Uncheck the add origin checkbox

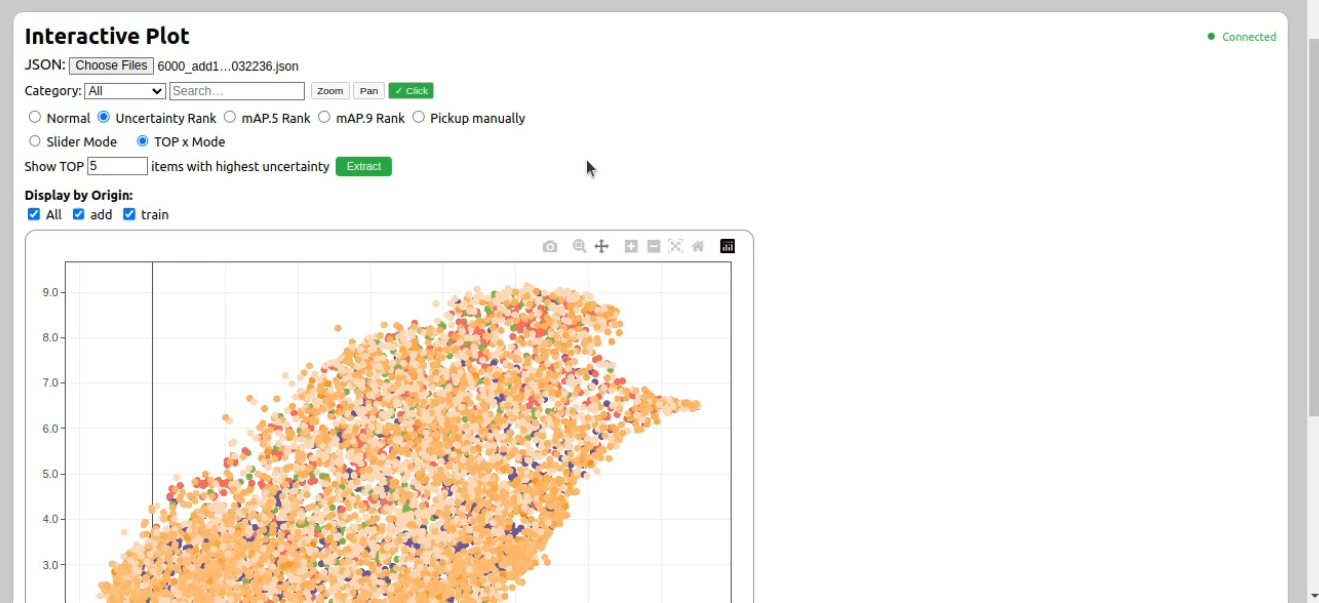click(x=79, y=214)
